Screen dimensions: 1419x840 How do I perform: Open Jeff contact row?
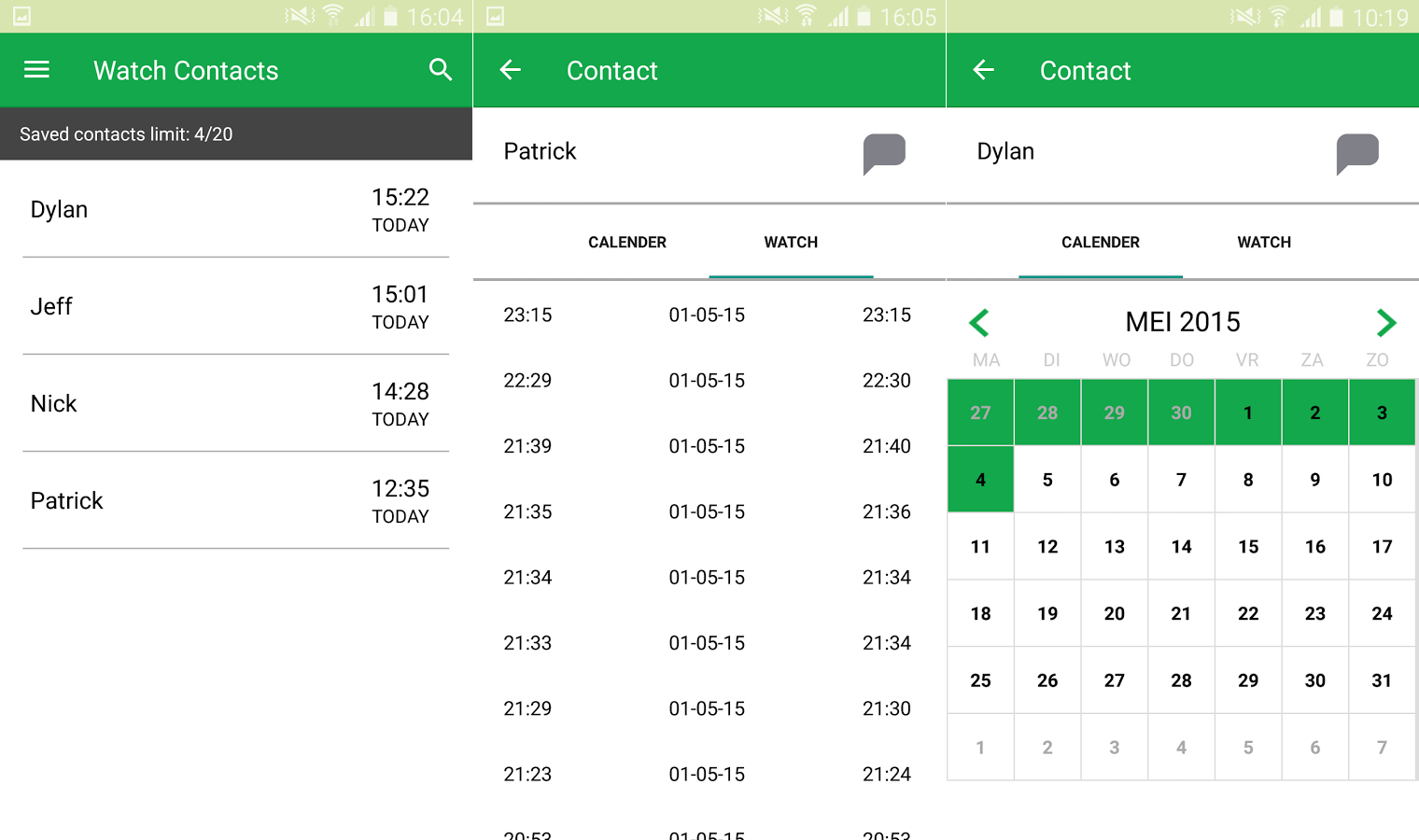[x=235, y=306]
